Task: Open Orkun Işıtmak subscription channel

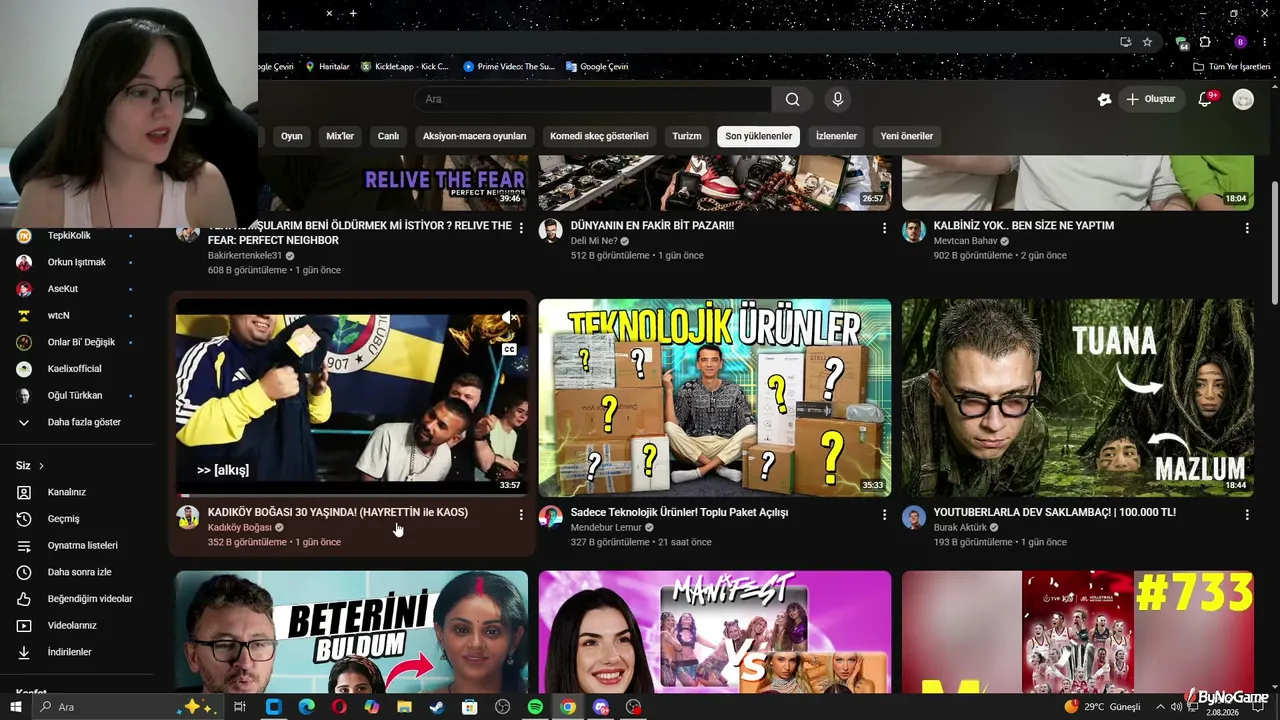Action: (77, 262)
